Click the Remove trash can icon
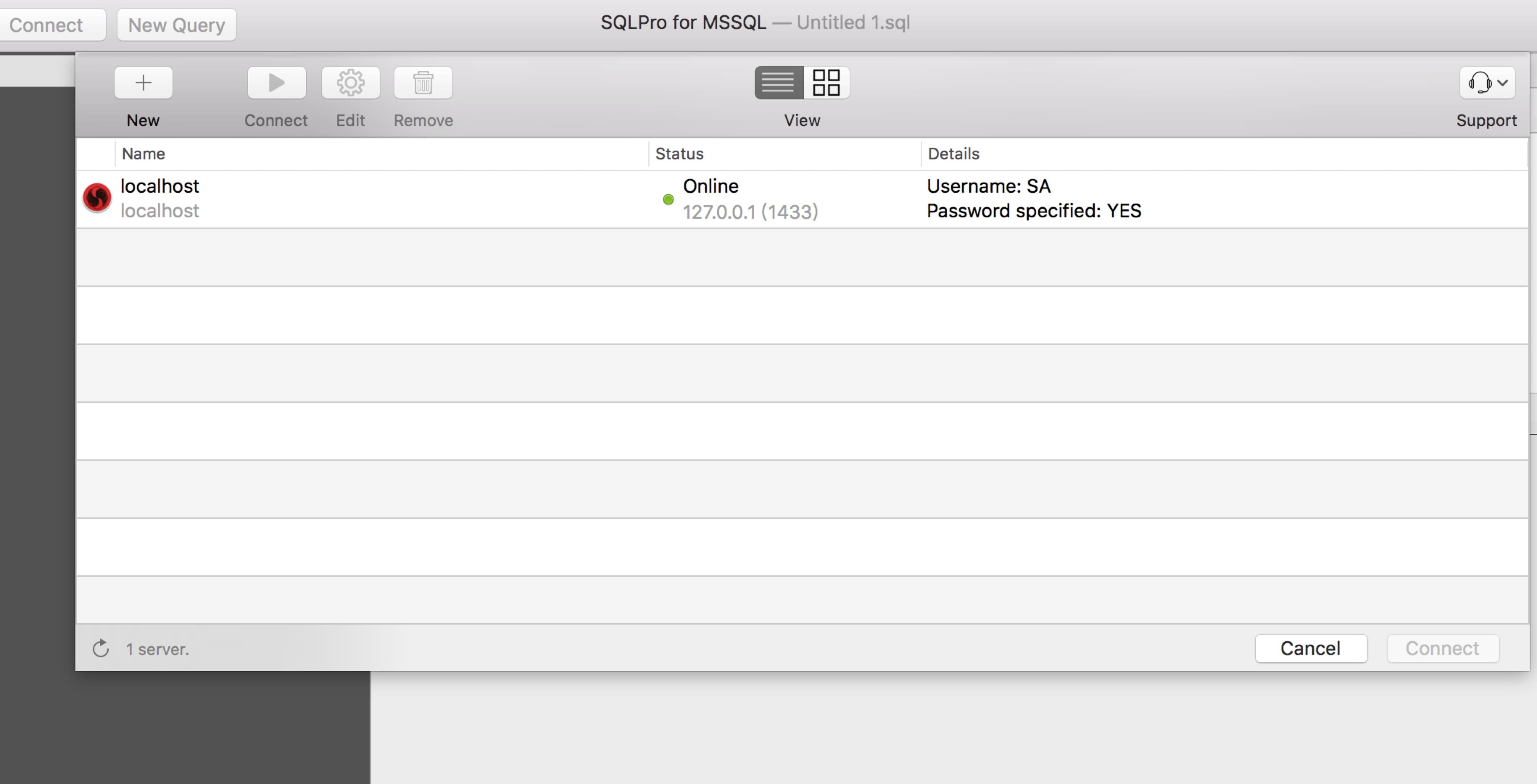This screenshot has height=784, width=1537. [x=423, y=82]
